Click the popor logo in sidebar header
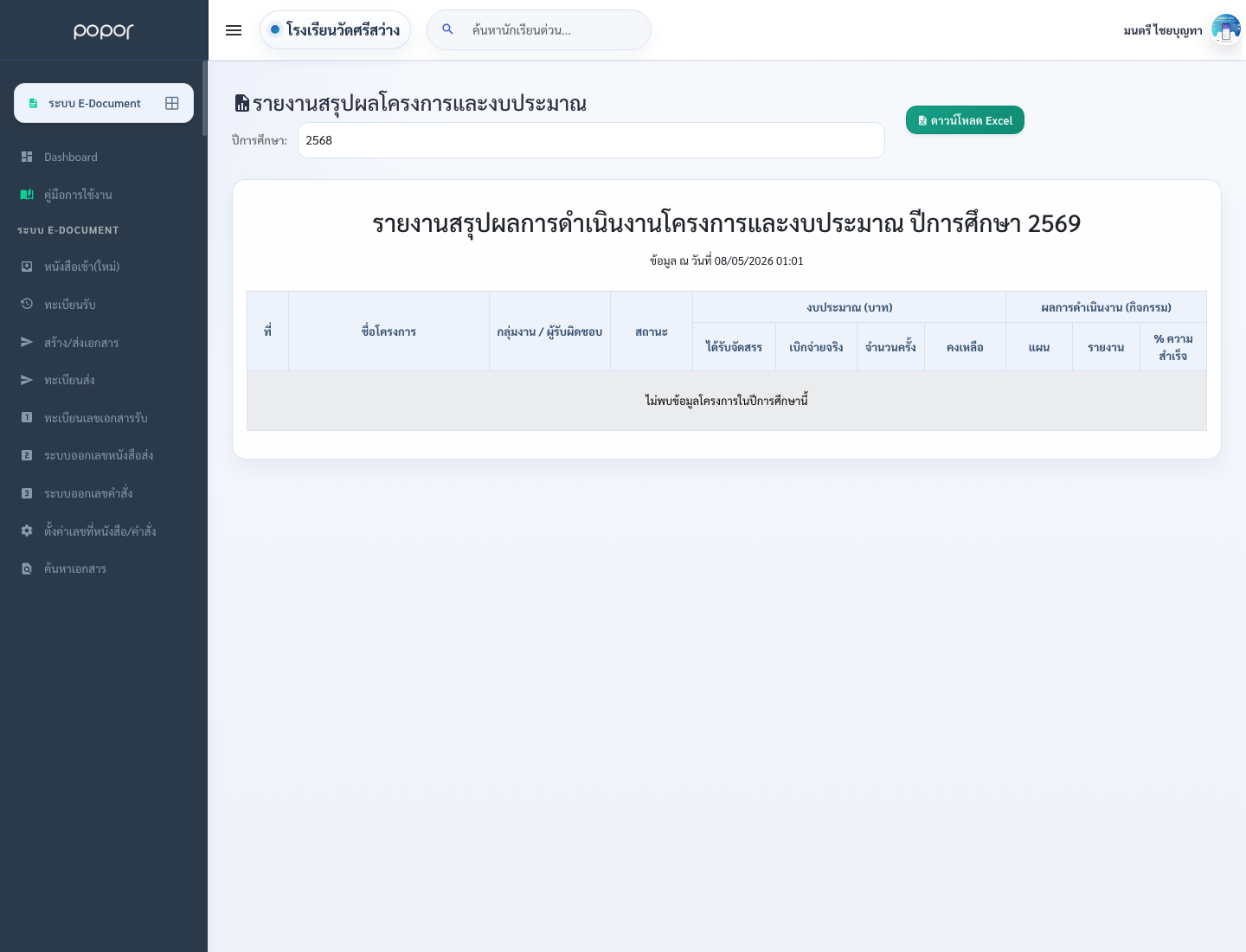 104,30
